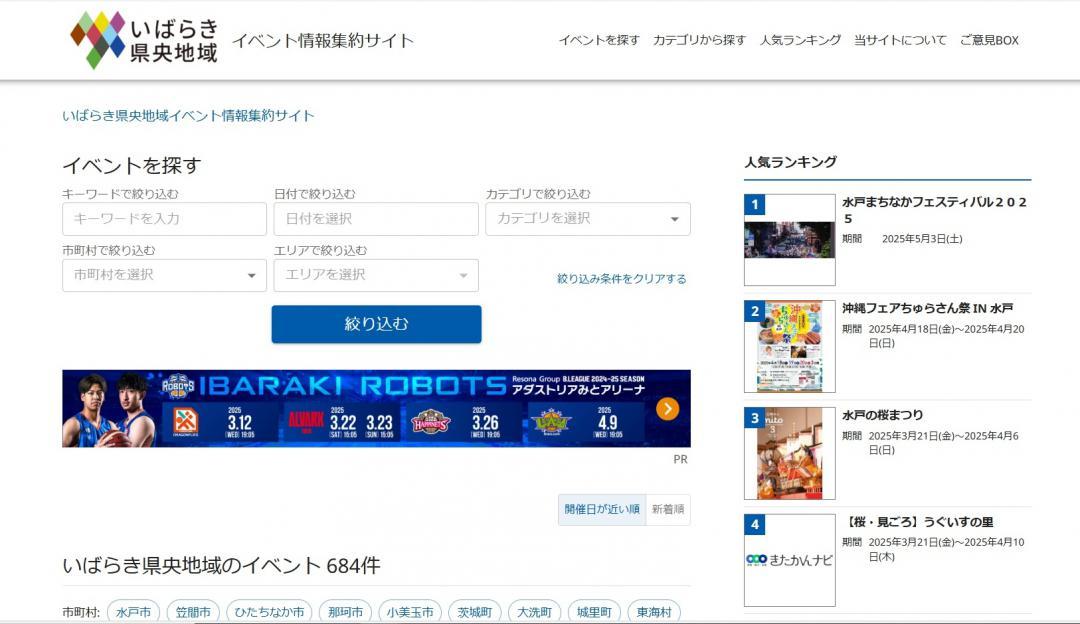Click the orange arrow on Ibaraki Robots banner

tap(668, 408)
